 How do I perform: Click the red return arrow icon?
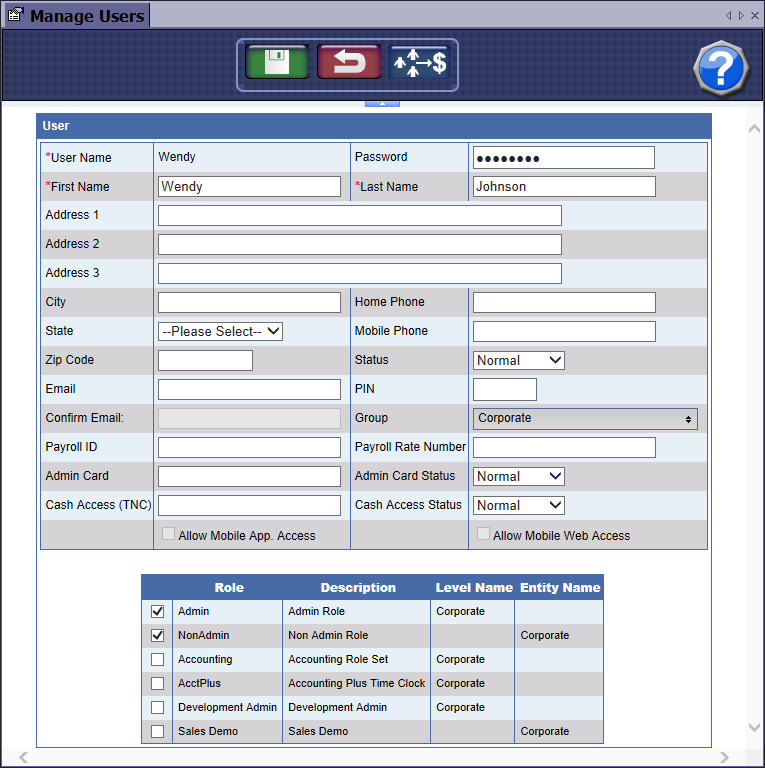click(x=349, y=62)
